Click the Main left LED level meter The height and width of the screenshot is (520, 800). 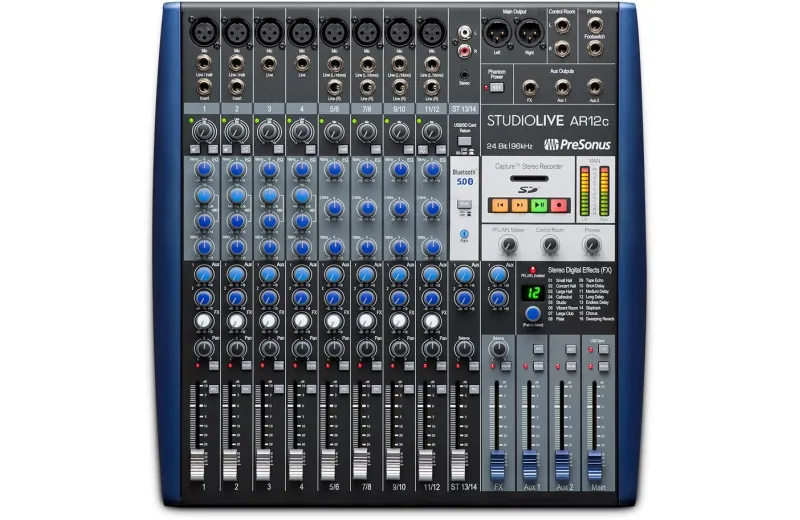pos(585,191)
